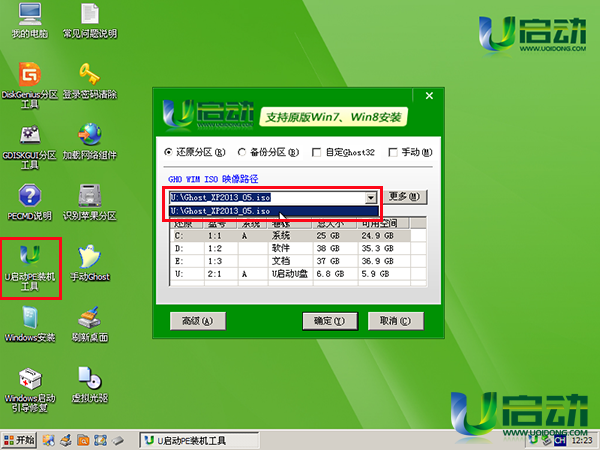Tick the 手动 checkbox

(x=410, y=152)
